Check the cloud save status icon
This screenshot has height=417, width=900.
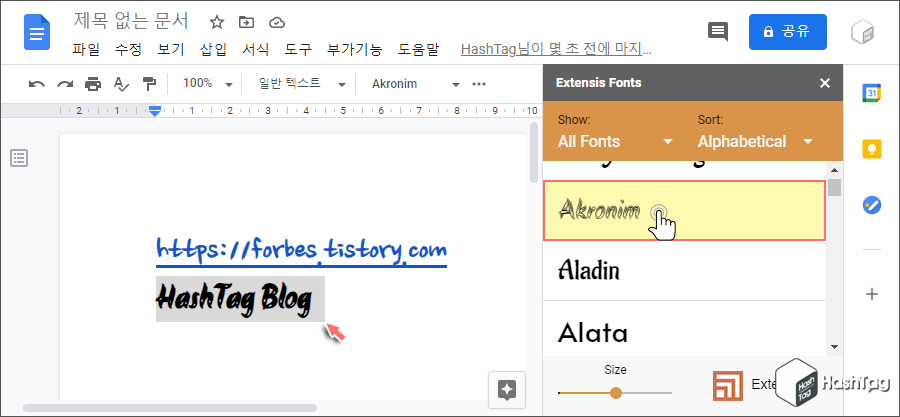click(x=277, y=22)
